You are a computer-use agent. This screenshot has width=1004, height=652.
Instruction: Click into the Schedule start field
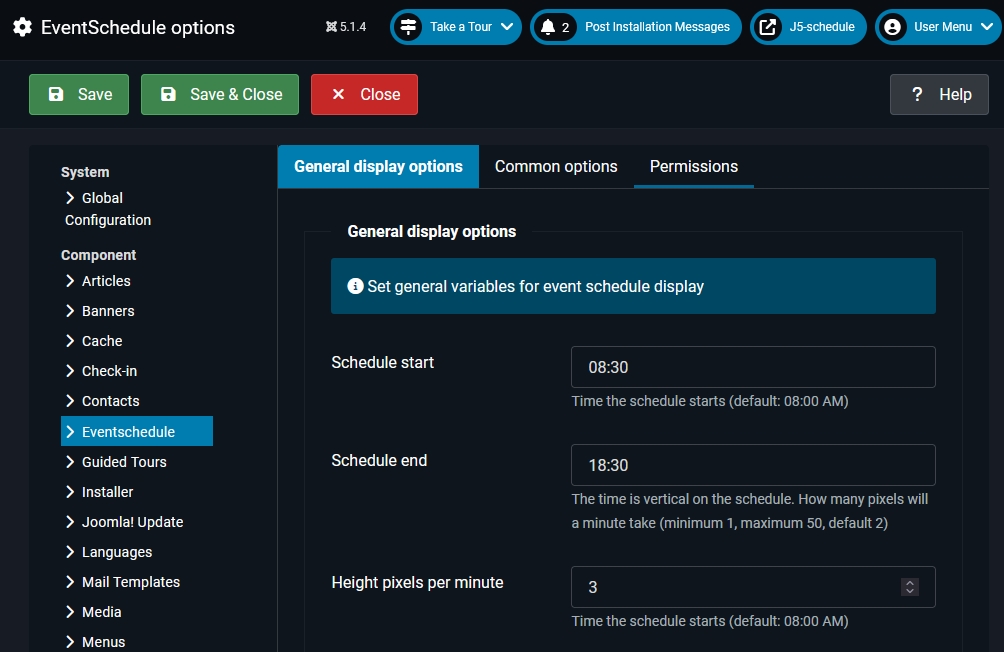[x=752, y=367]
